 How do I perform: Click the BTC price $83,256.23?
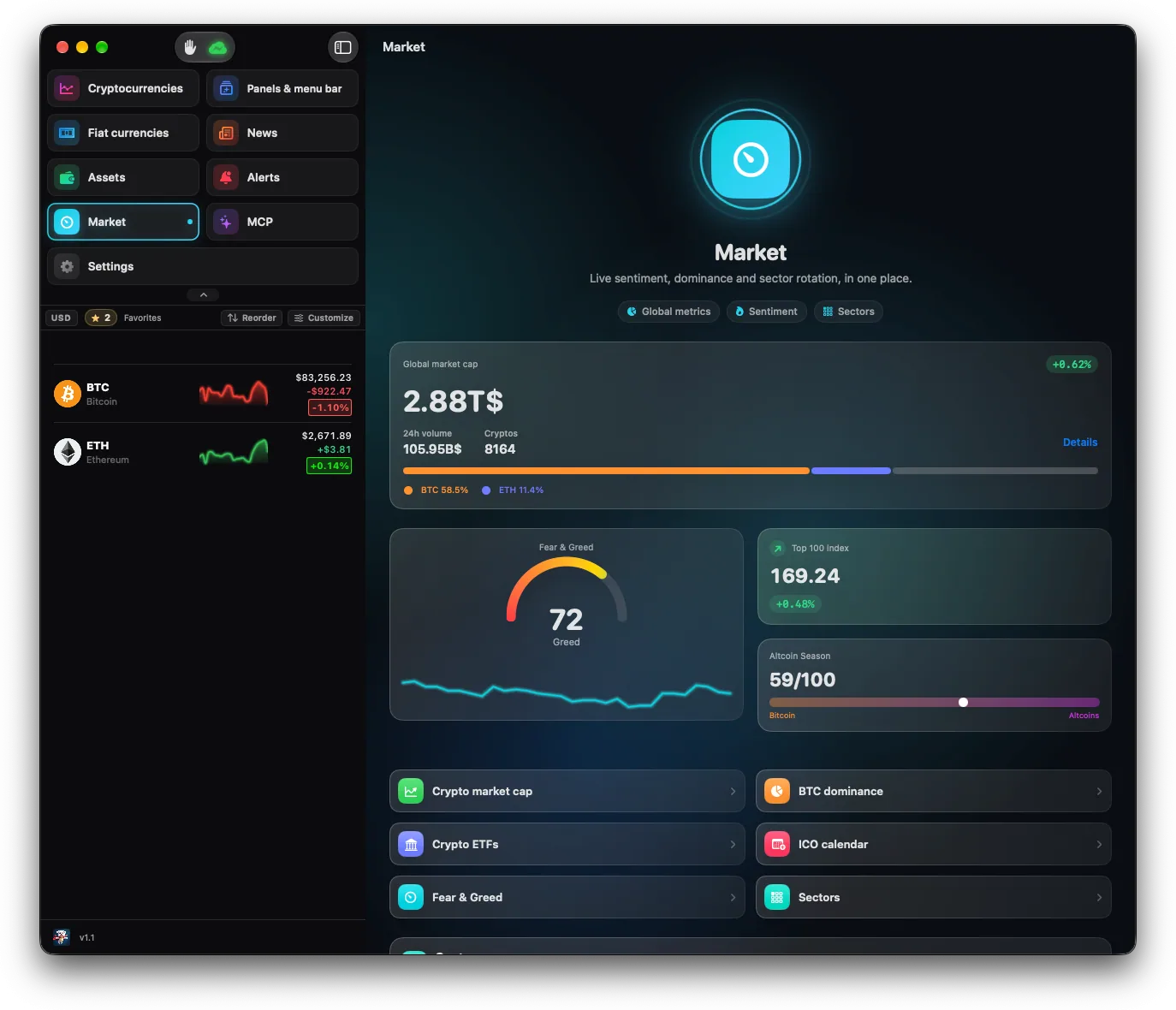[324, 377]
